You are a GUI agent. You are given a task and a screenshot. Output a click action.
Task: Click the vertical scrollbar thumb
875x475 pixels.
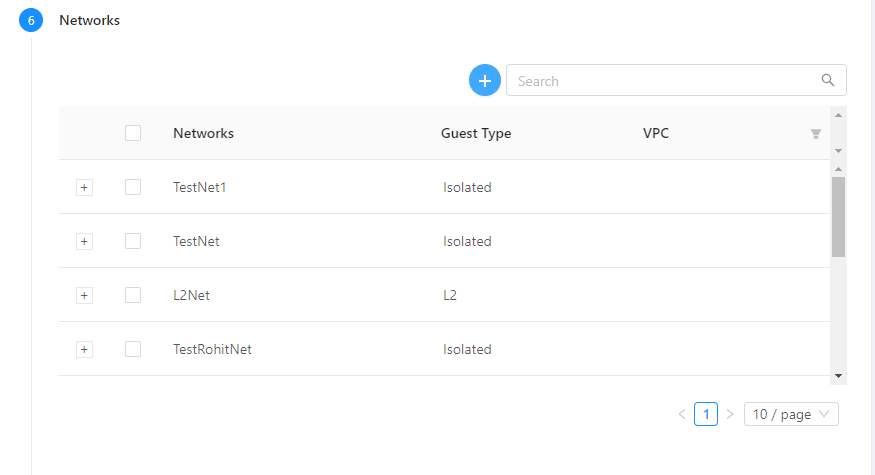tap(838, 216)
